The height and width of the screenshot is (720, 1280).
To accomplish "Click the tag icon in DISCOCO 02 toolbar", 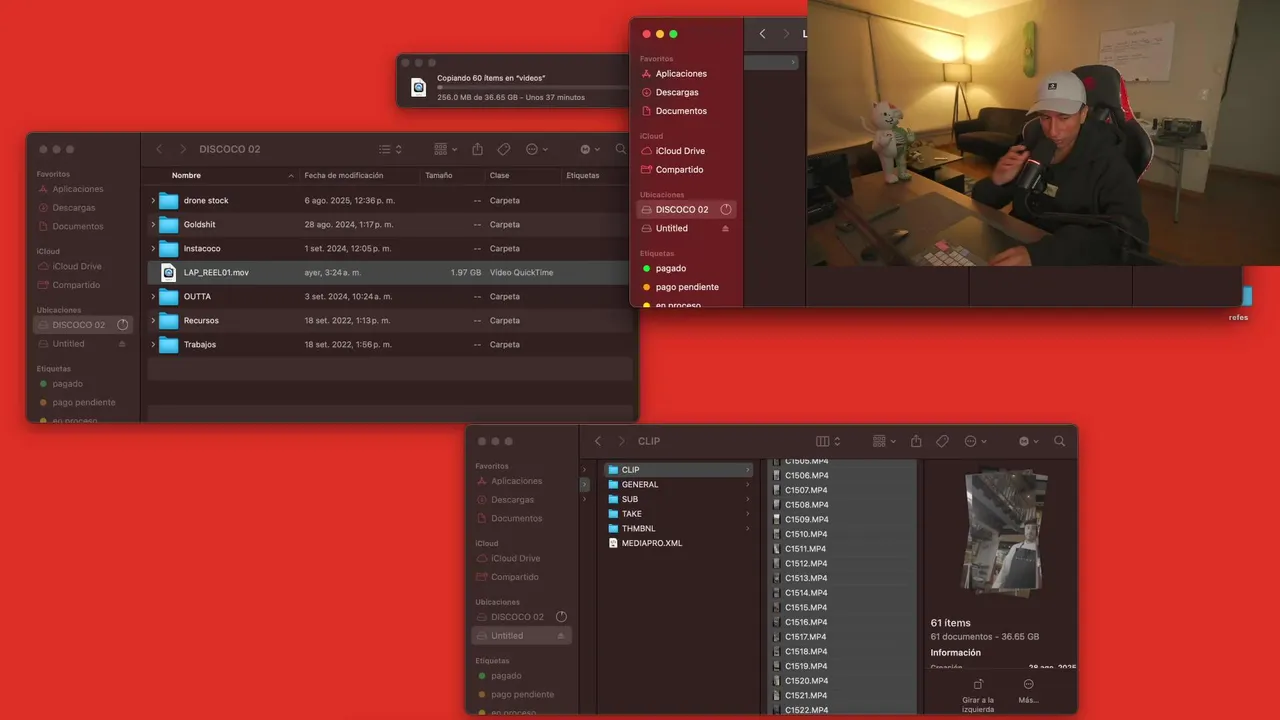I will [x=503, y=149].
